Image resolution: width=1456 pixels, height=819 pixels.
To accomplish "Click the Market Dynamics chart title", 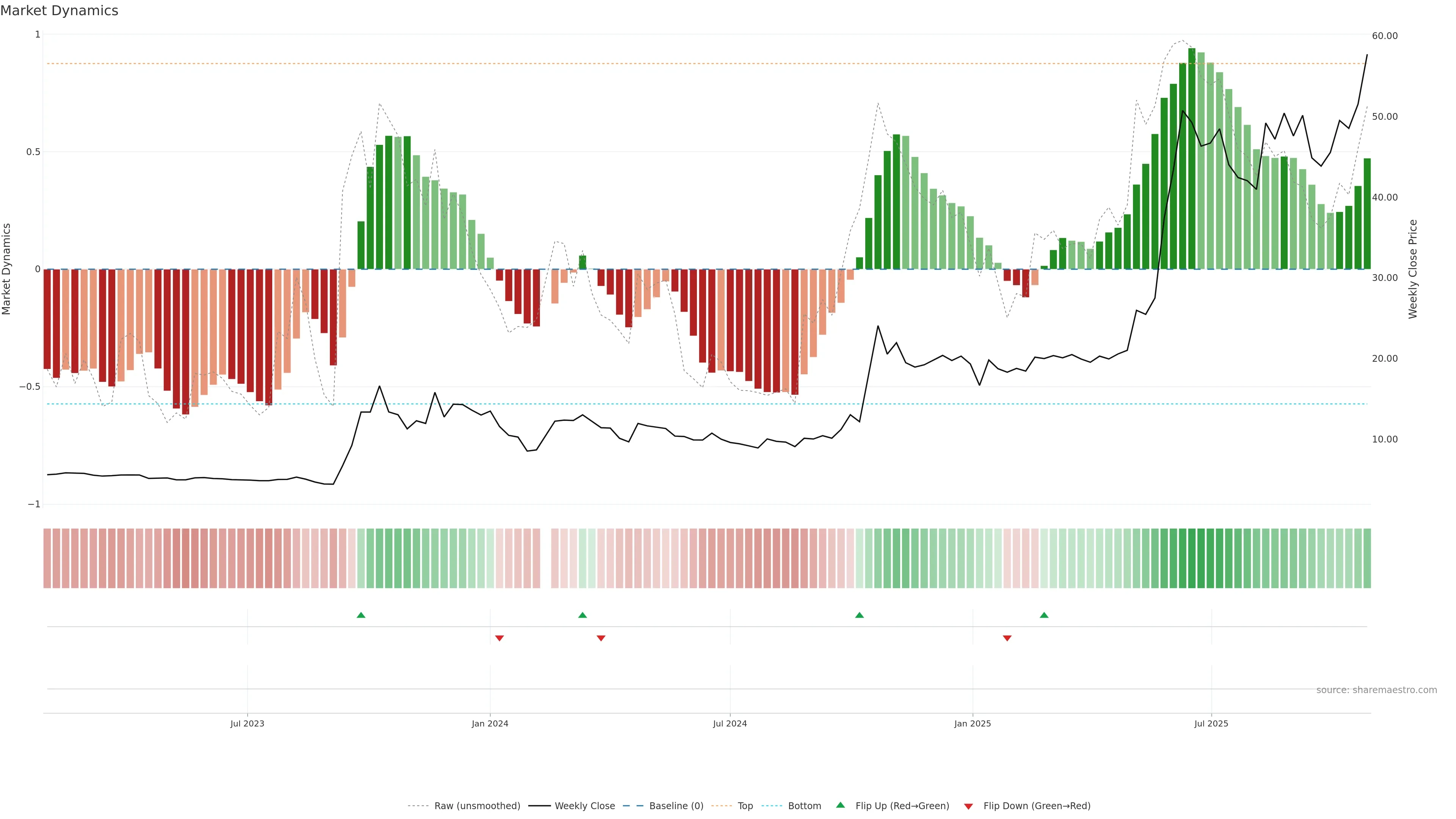I will pyautogui.click(x=60, y=11).
